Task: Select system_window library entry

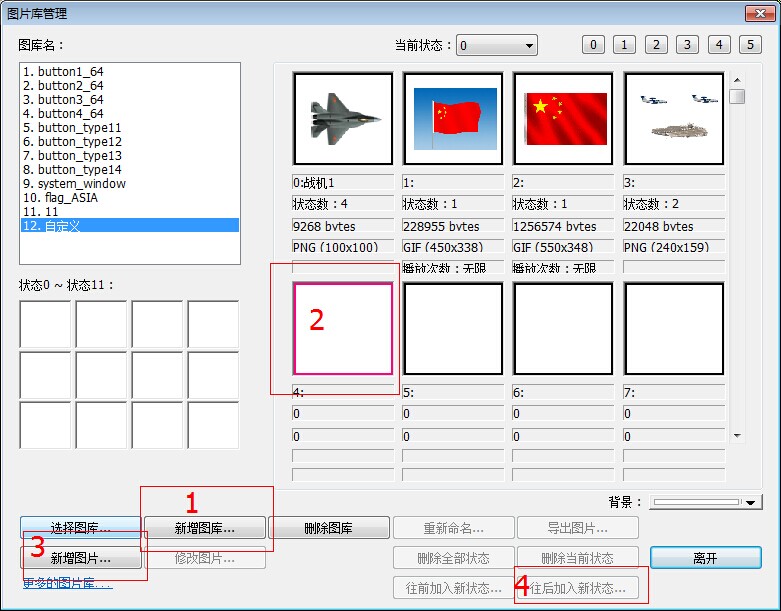Action: pos(73,184)
